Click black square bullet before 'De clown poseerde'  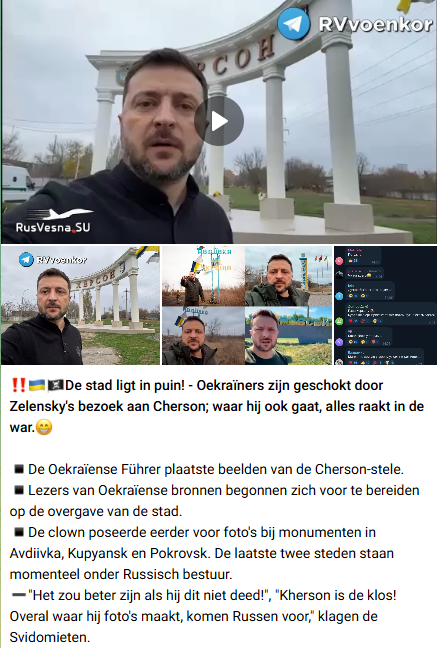[x=18, y=532]
